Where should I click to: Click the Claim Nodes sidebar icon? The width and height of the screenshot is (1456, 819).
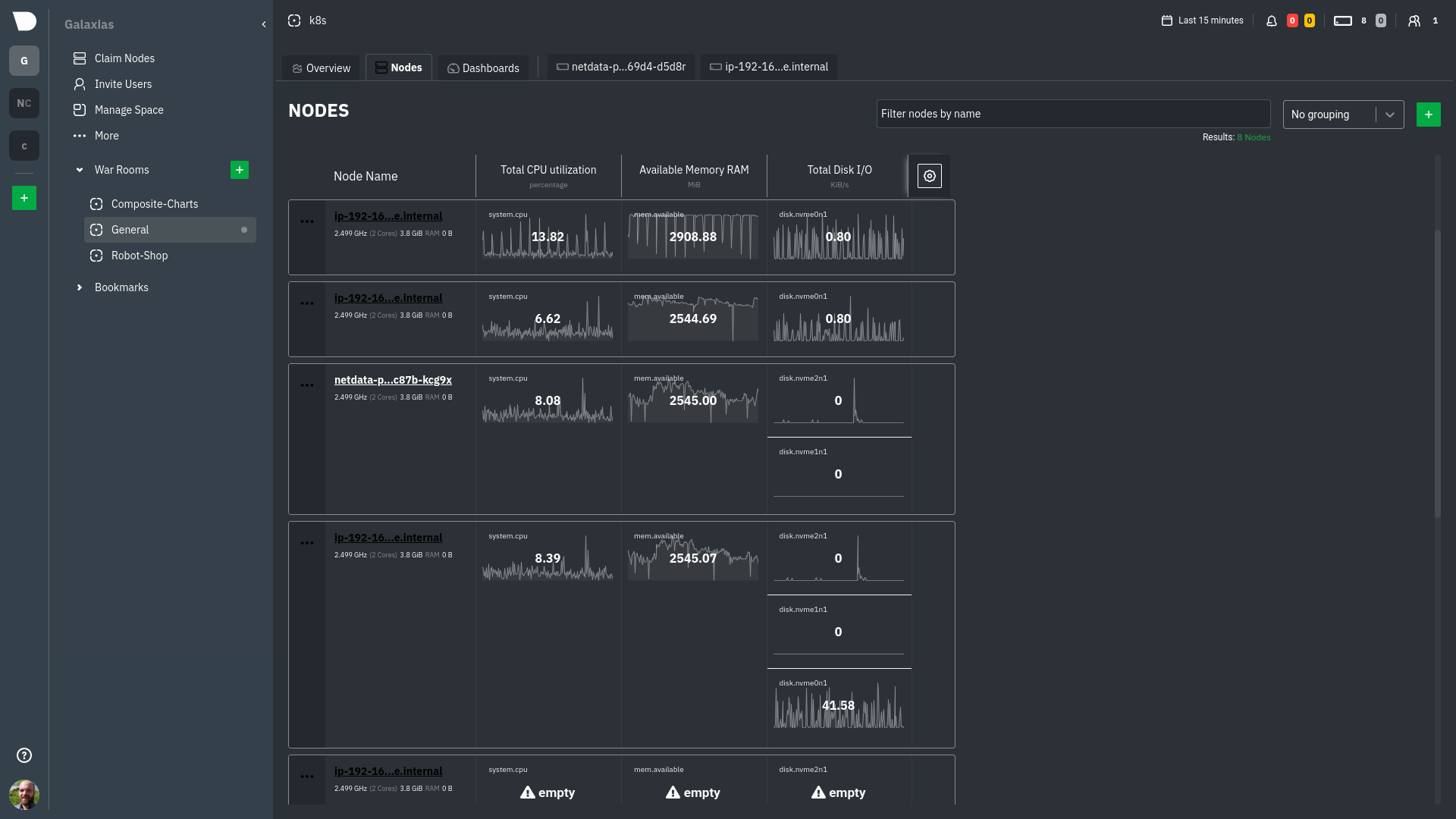80,58
